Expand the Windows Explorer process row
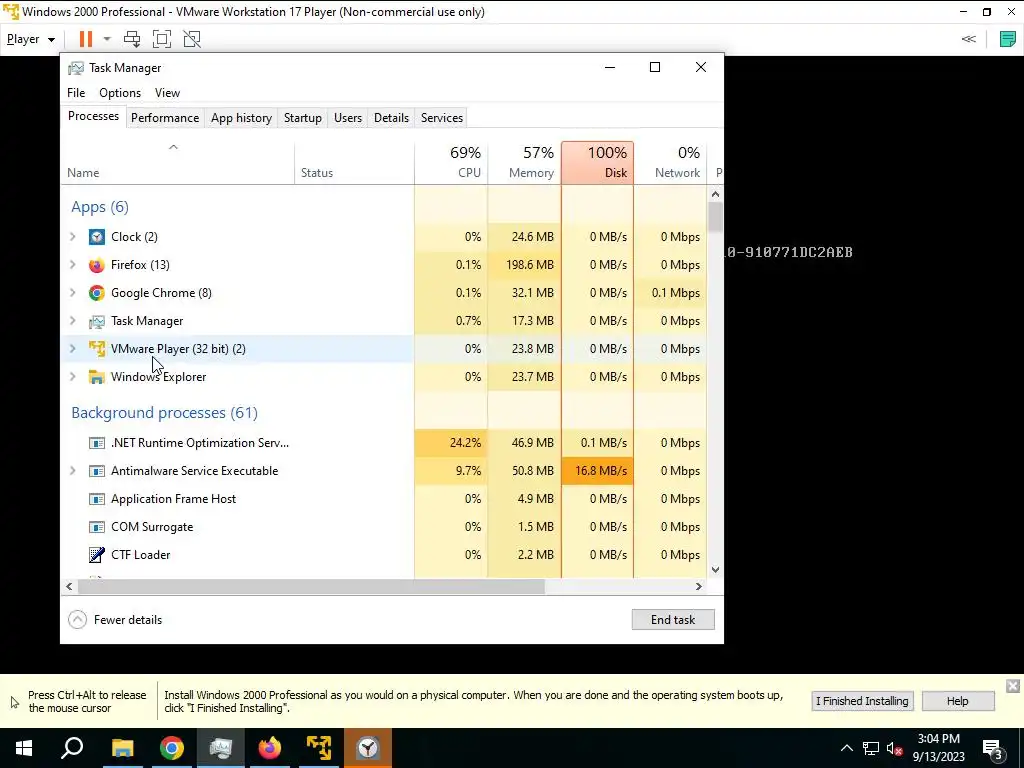 pyautogui.click(x=73, y=377)
